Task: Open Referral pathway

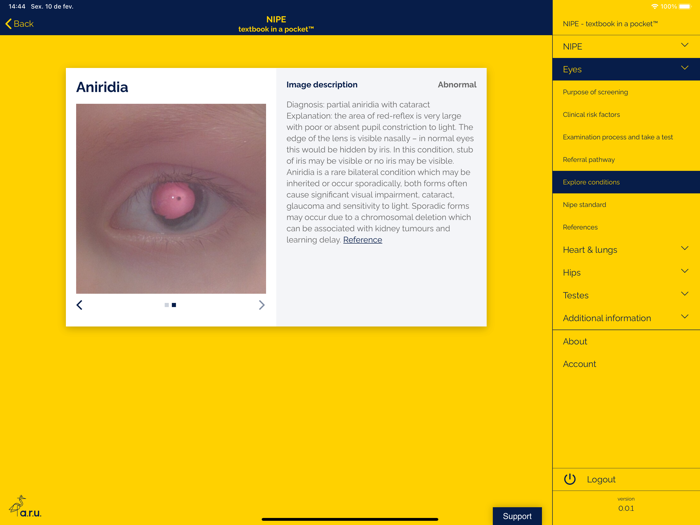Action: coord(626,159)
